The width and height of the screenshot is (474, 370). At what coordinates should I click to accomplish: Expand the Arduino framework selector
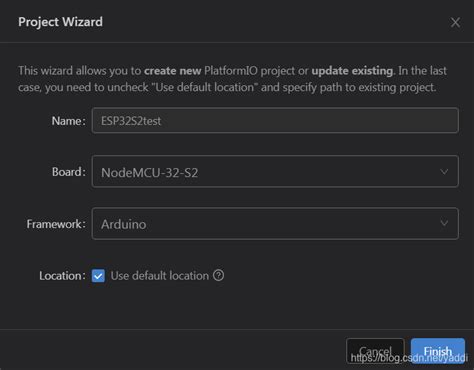click(275, 223)
